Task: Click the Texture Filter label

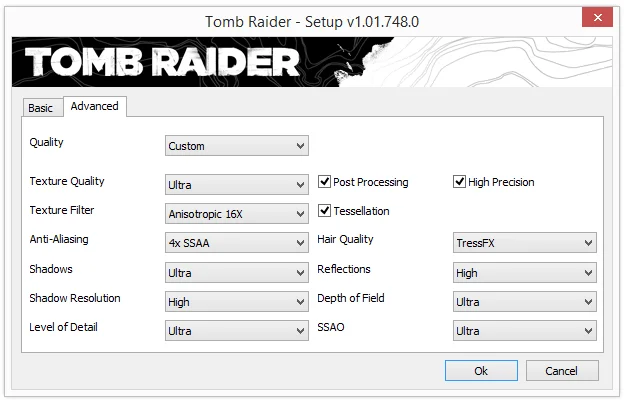Action: [x=62, y=210]
